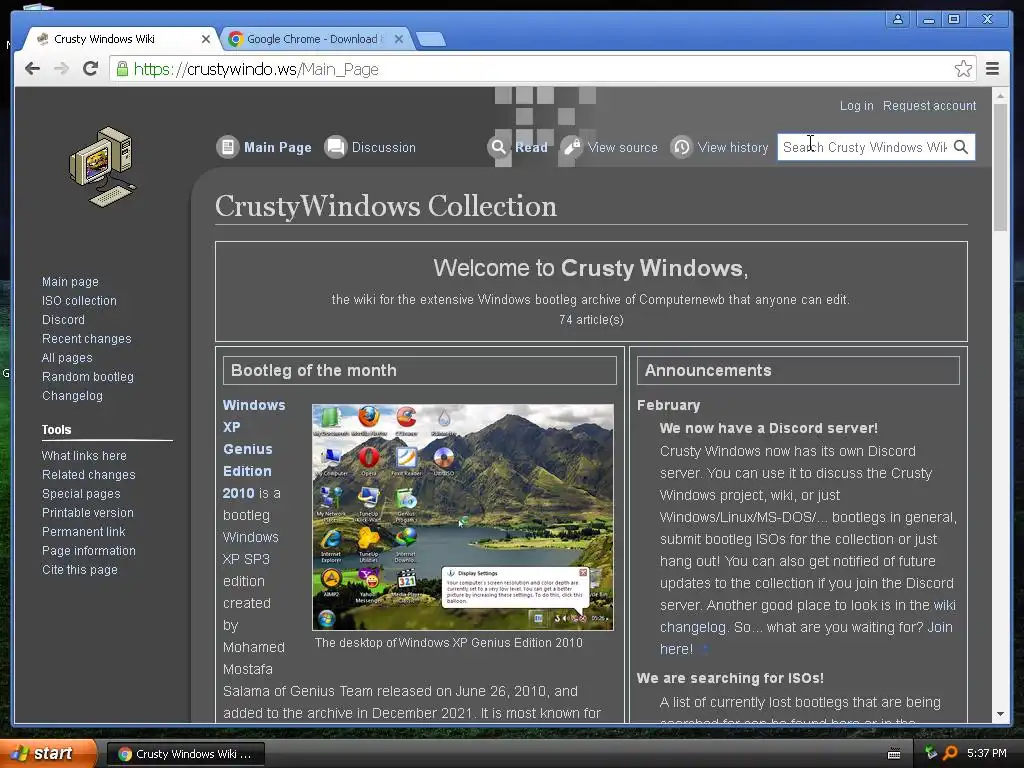Click the Log in link

[856, 106]
